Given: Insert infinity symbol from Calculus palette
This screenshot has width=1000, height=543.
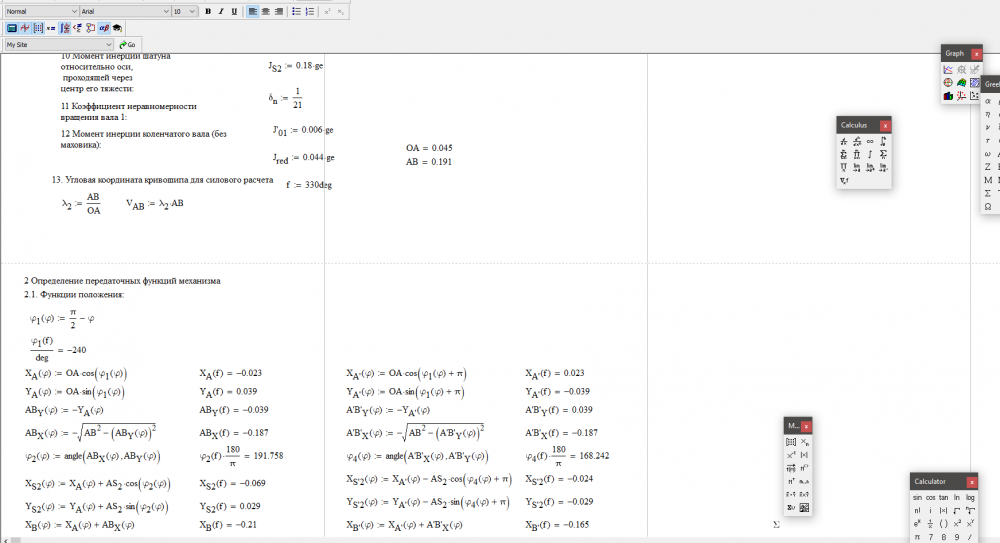Looking at the screenshot, I should (x=870, y=141).
